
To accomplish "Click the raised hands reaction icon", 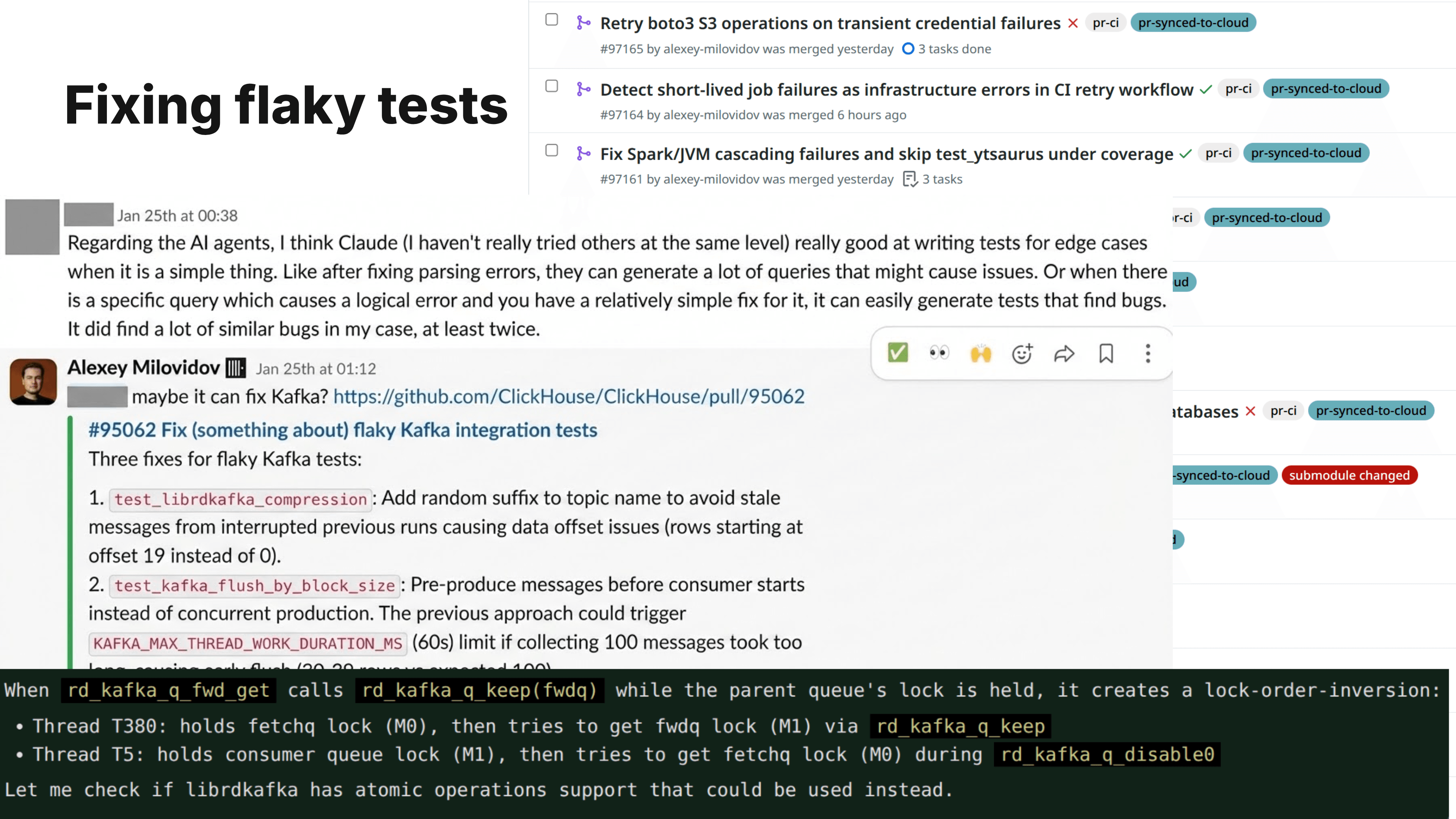I will coord(981,353).
